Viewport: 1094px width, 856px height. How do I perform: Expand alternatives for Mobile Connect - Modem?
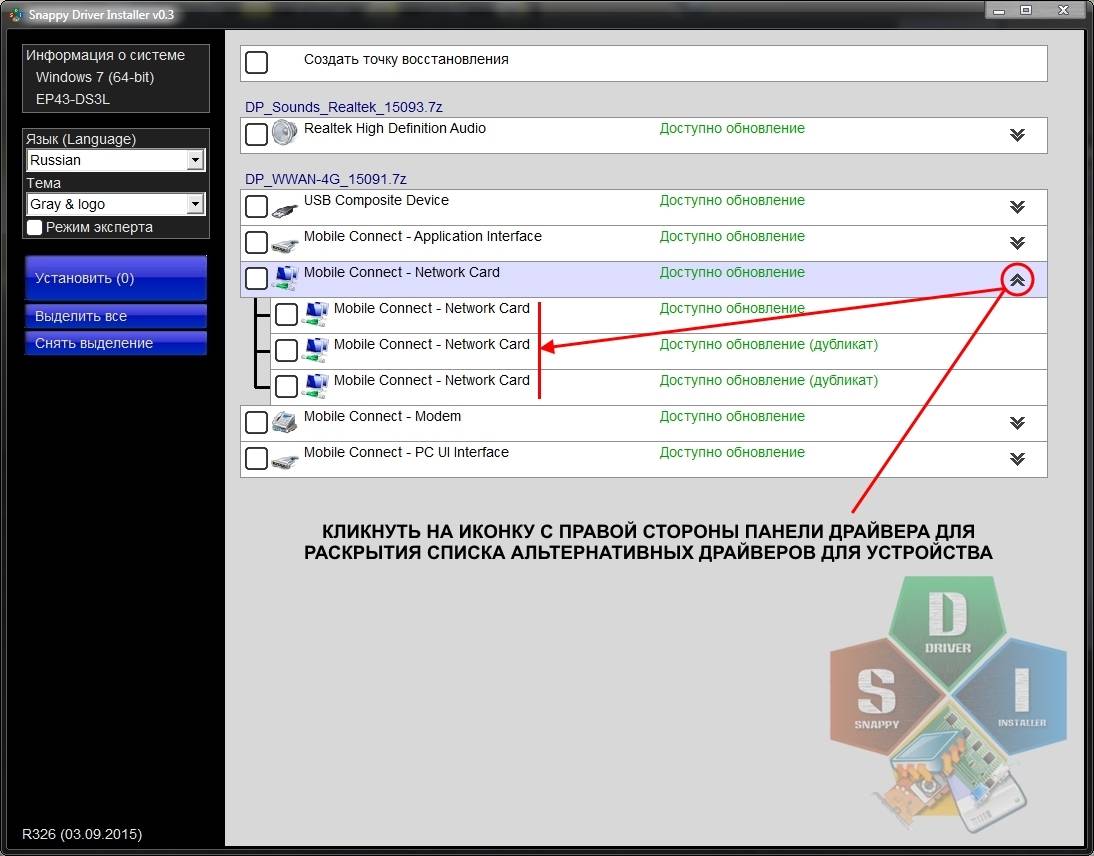(1017, 423)
